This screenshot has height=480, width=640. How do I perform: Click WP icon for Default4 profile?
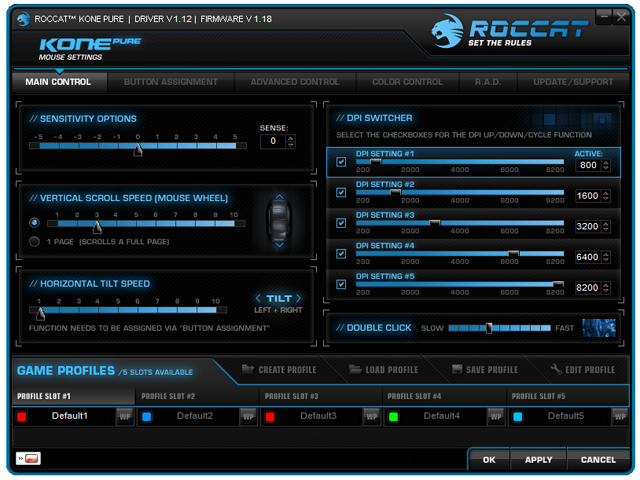[496, 416]
